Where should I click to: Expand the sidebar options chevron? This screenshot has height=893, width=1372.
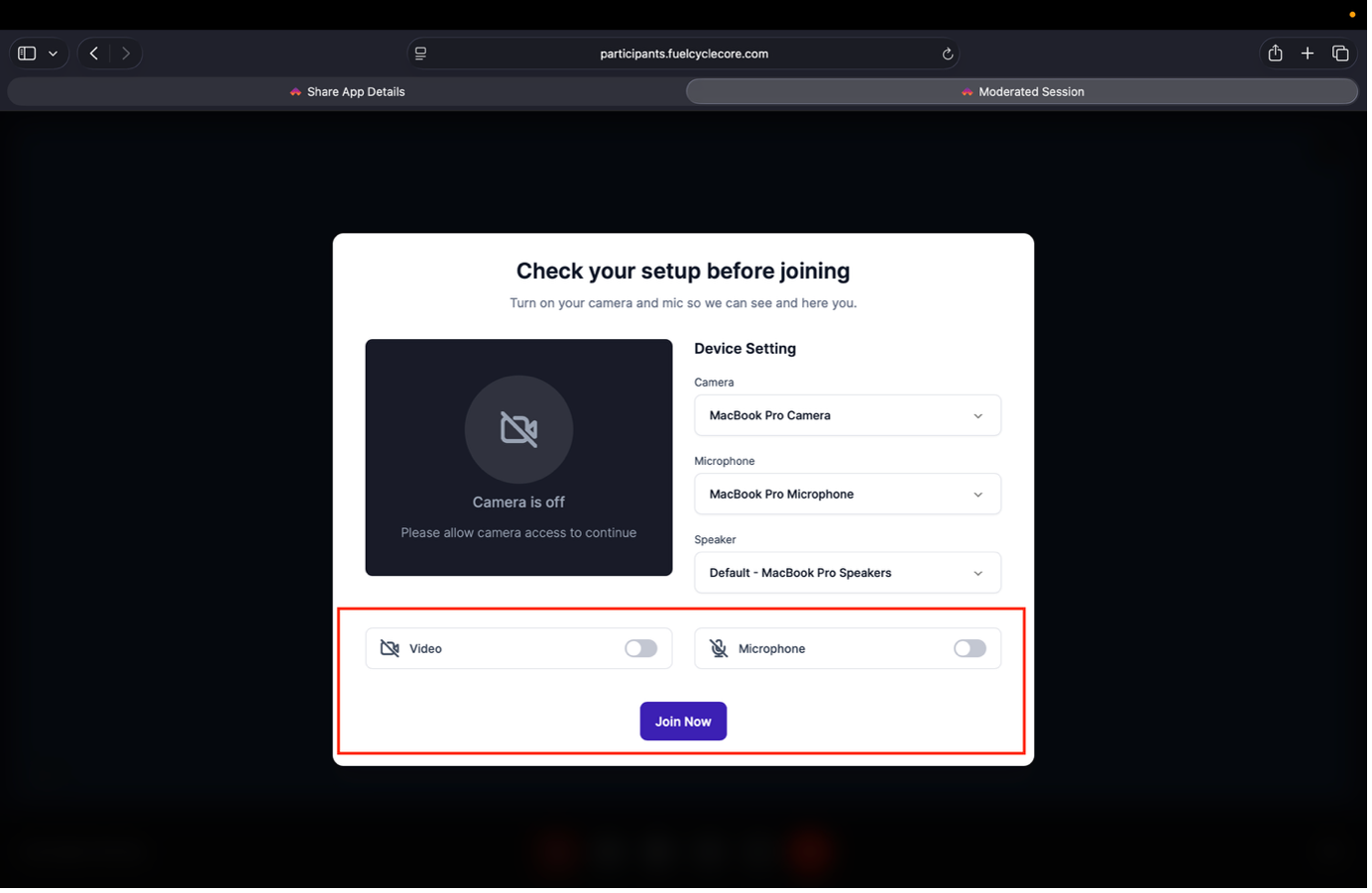[x=54, y=54]
